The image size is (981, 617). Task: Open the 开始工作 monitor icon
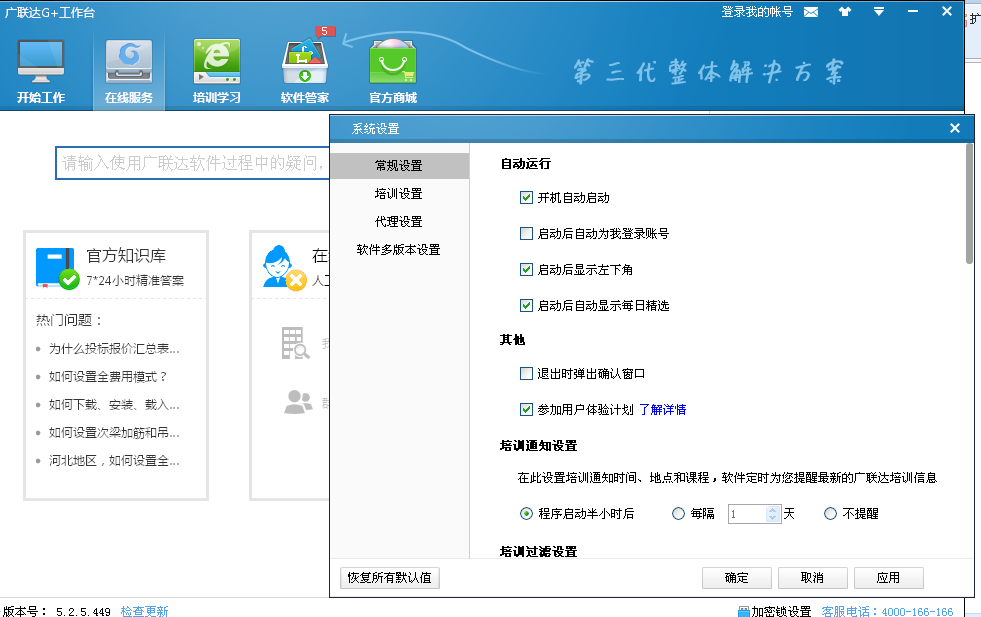pos(41,62)
